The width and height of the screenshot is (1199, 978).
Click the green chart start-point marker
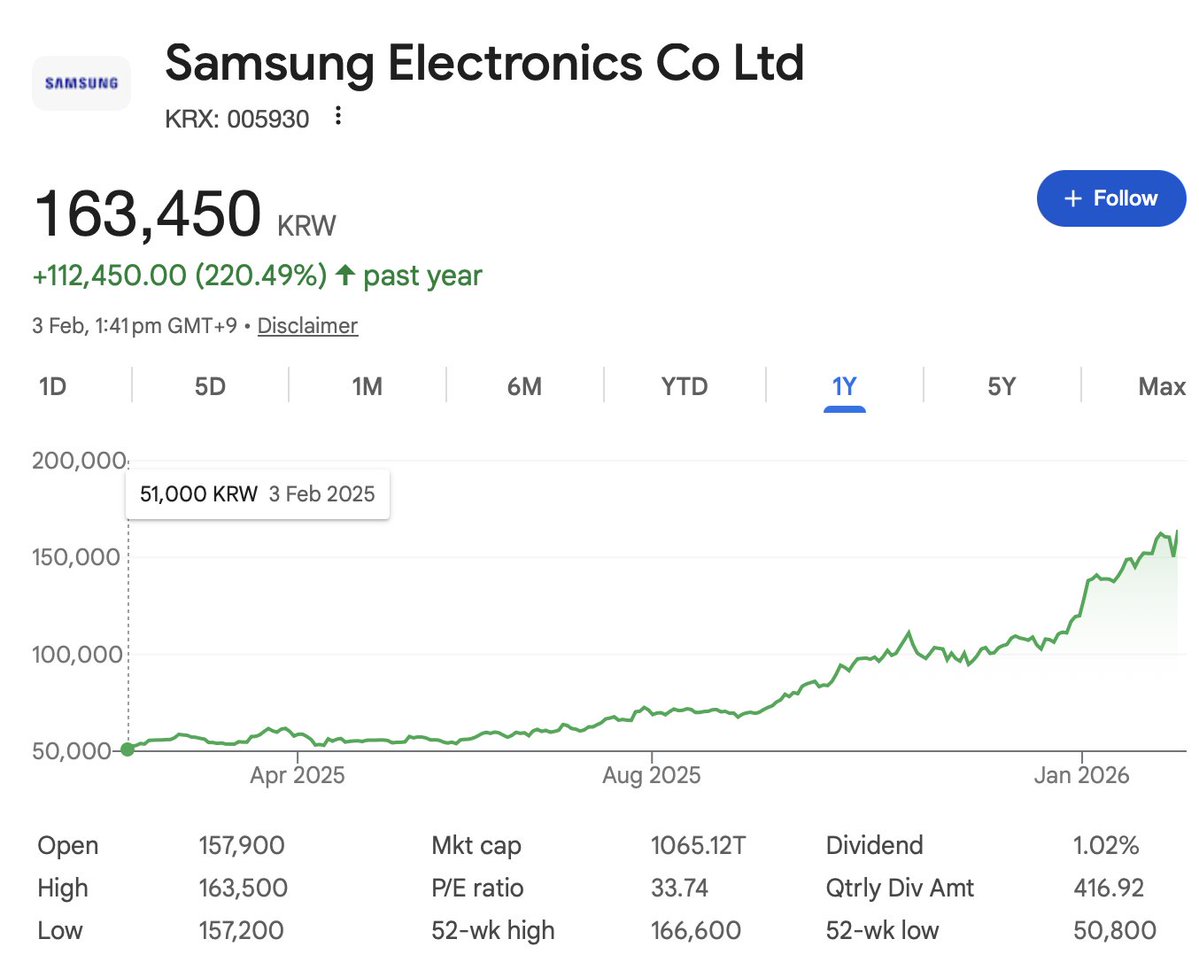pyautogui.click(x=127, y=749)
